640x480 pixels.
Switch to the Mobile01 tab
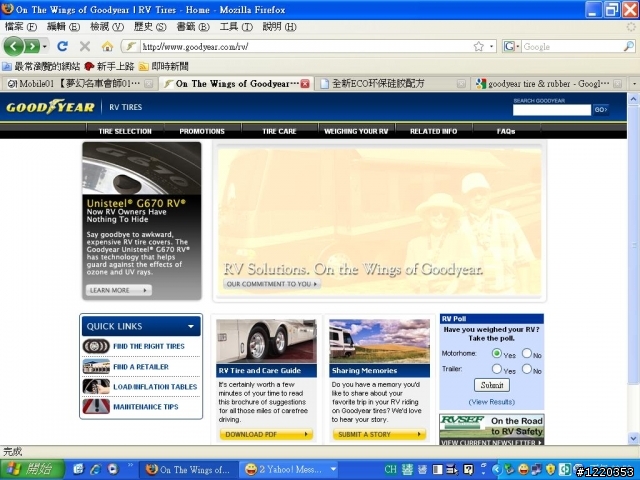[80, 84]
